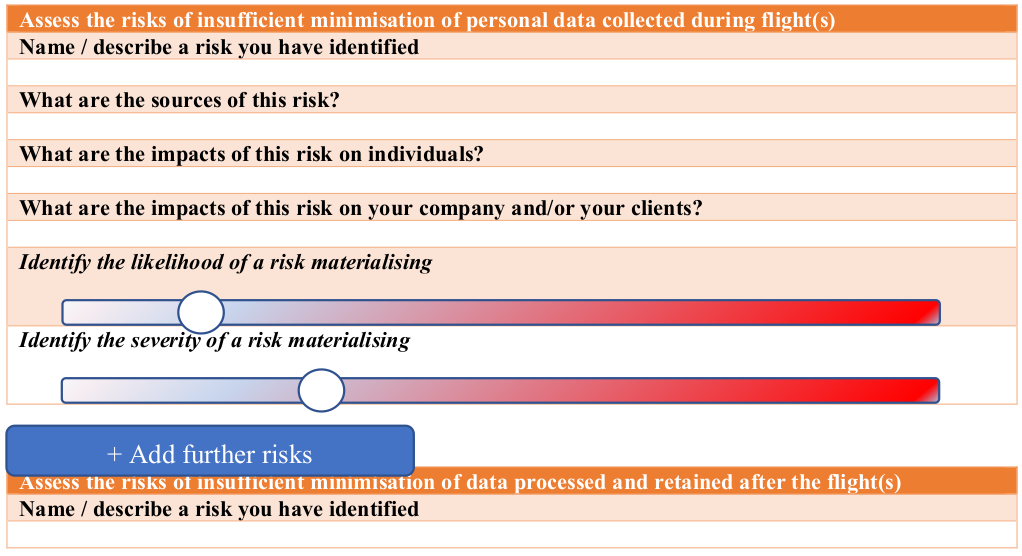Click the empty field below the sources of risk question
This screenshot has width=1022, height=556.
point(512,126)
